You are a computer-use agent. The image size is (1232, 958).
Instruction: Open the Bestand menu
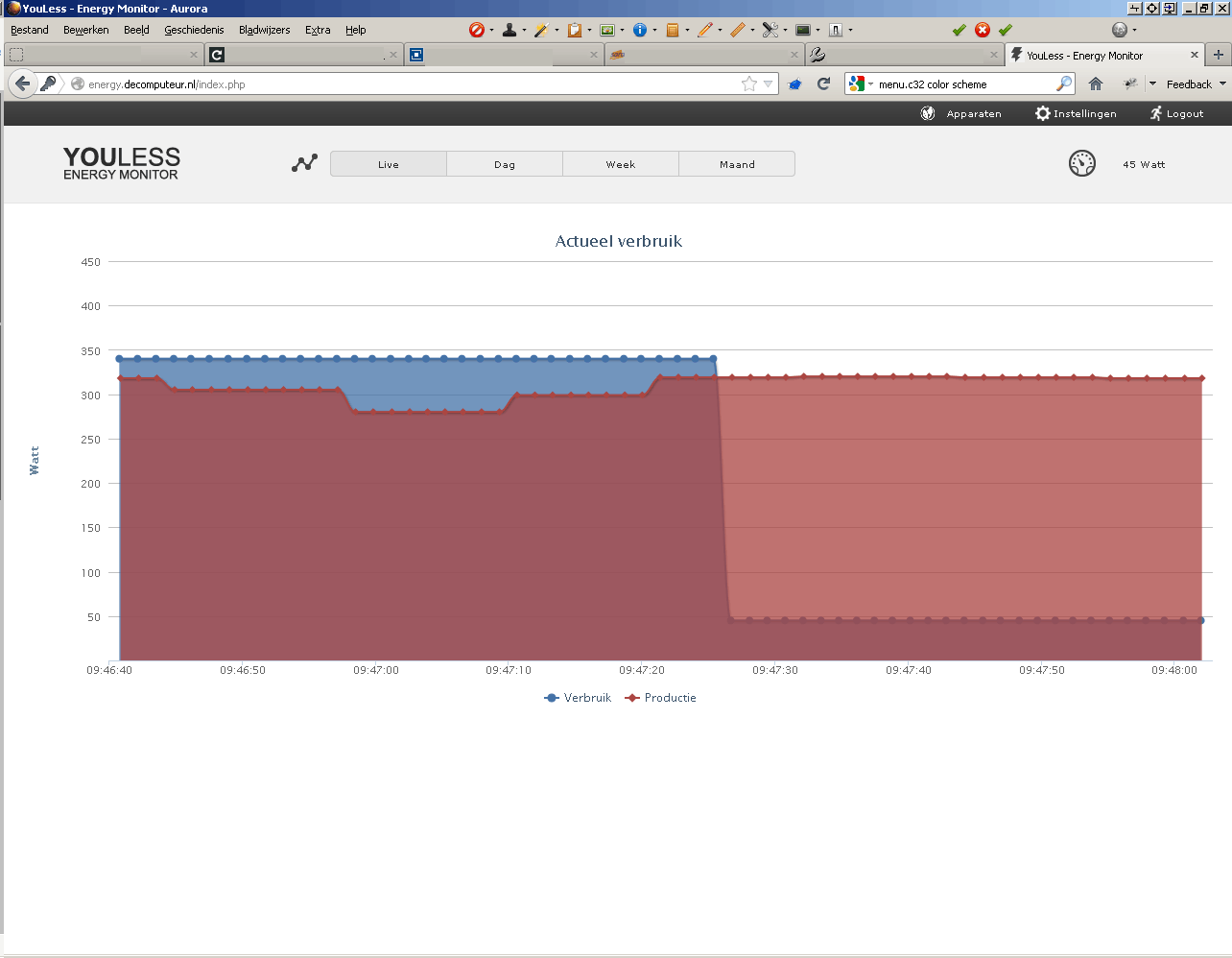click(x=30, y=30)
